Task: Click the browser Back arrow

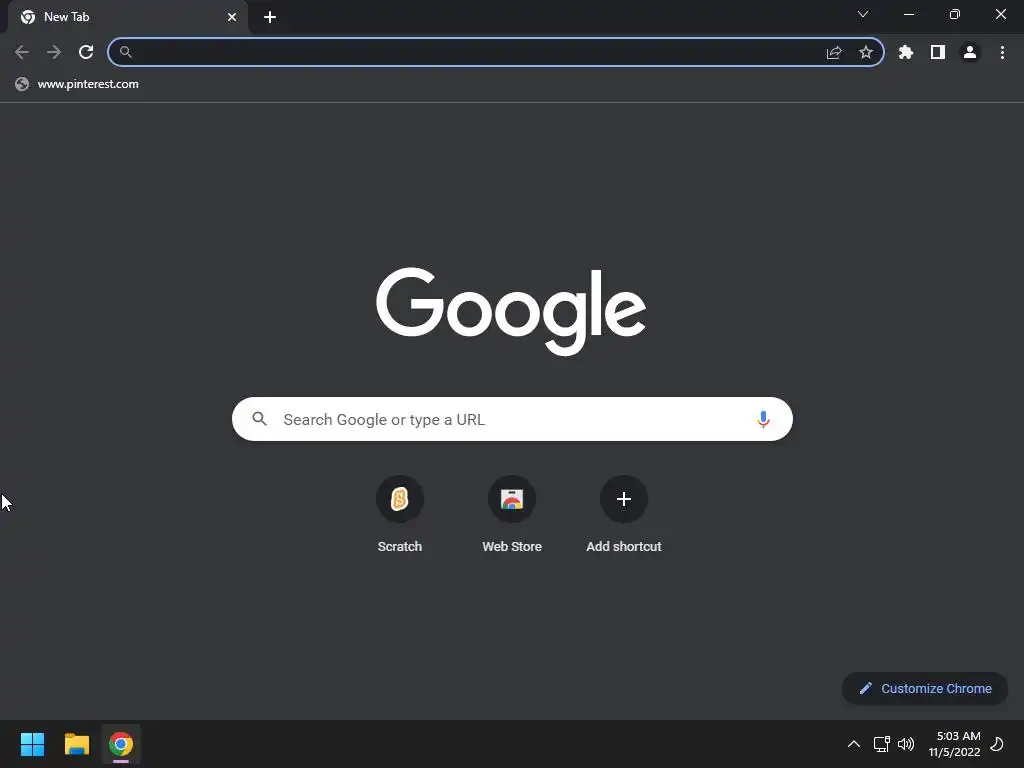Action: (x=22, y=52)
